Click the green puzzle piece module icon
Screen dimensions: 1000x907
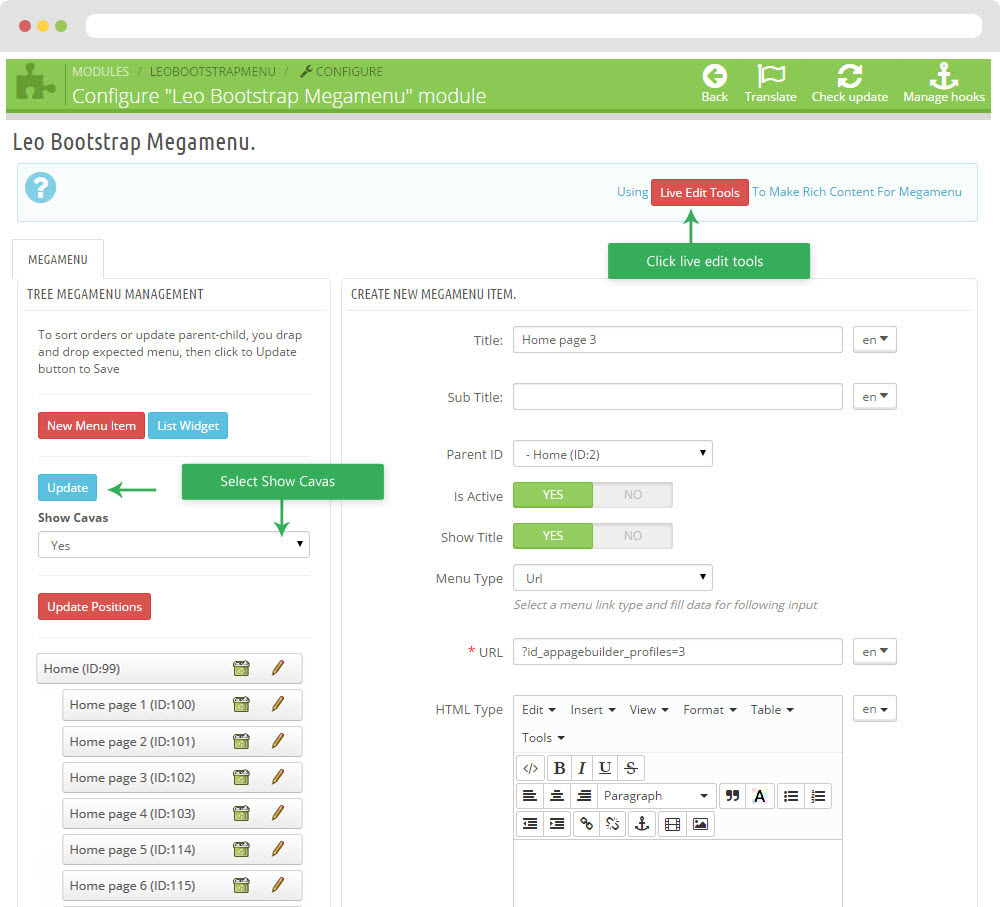(x=36, y=83)
